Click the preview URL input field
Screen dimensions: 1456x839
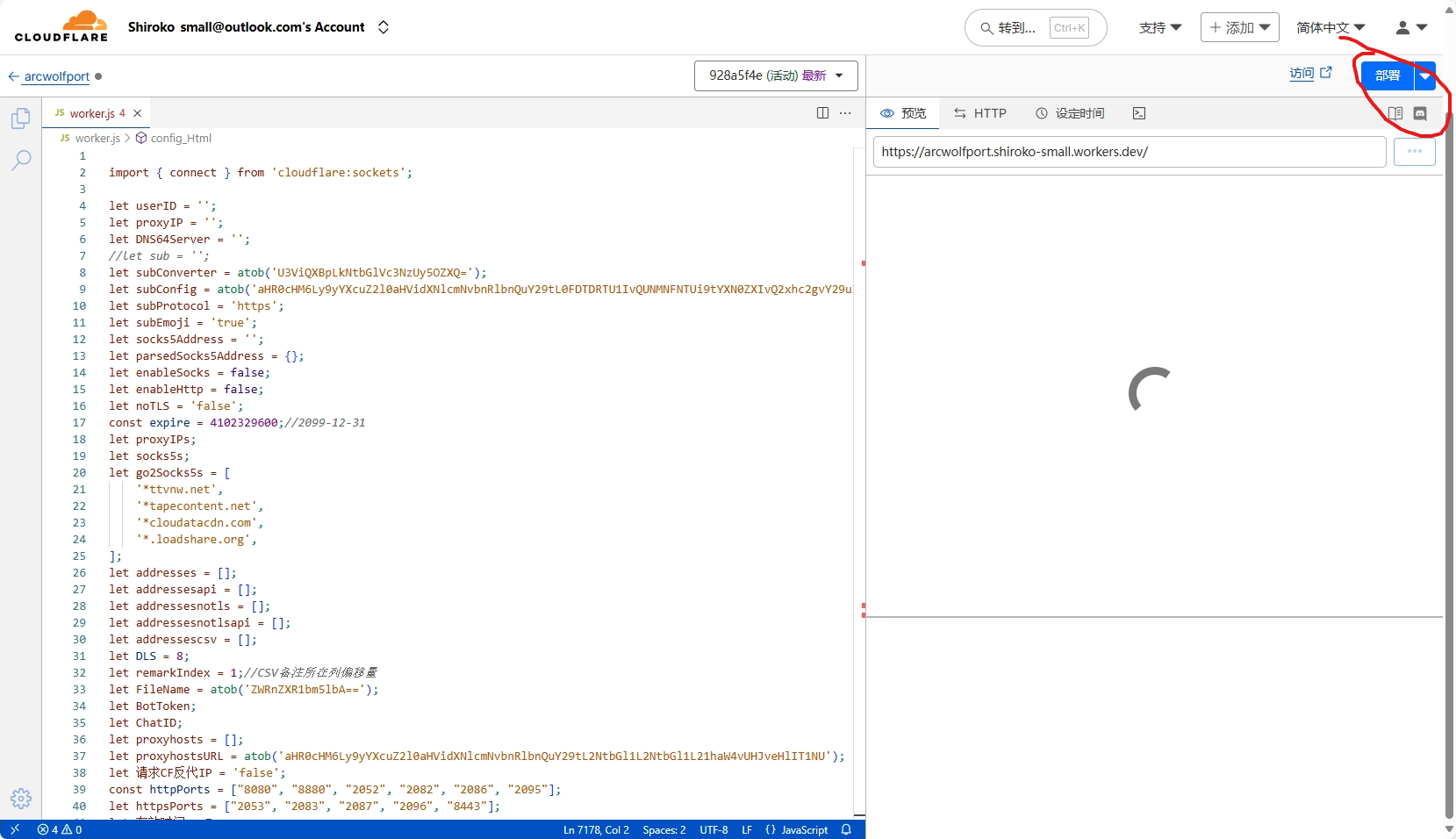pos(1129,152)
